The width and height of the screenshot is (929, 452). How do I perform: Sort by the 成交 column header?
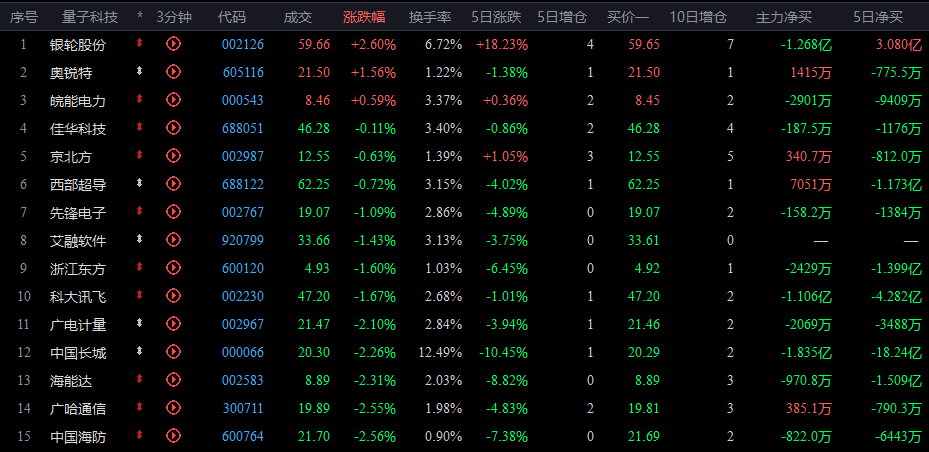click(x=297, y=17)
